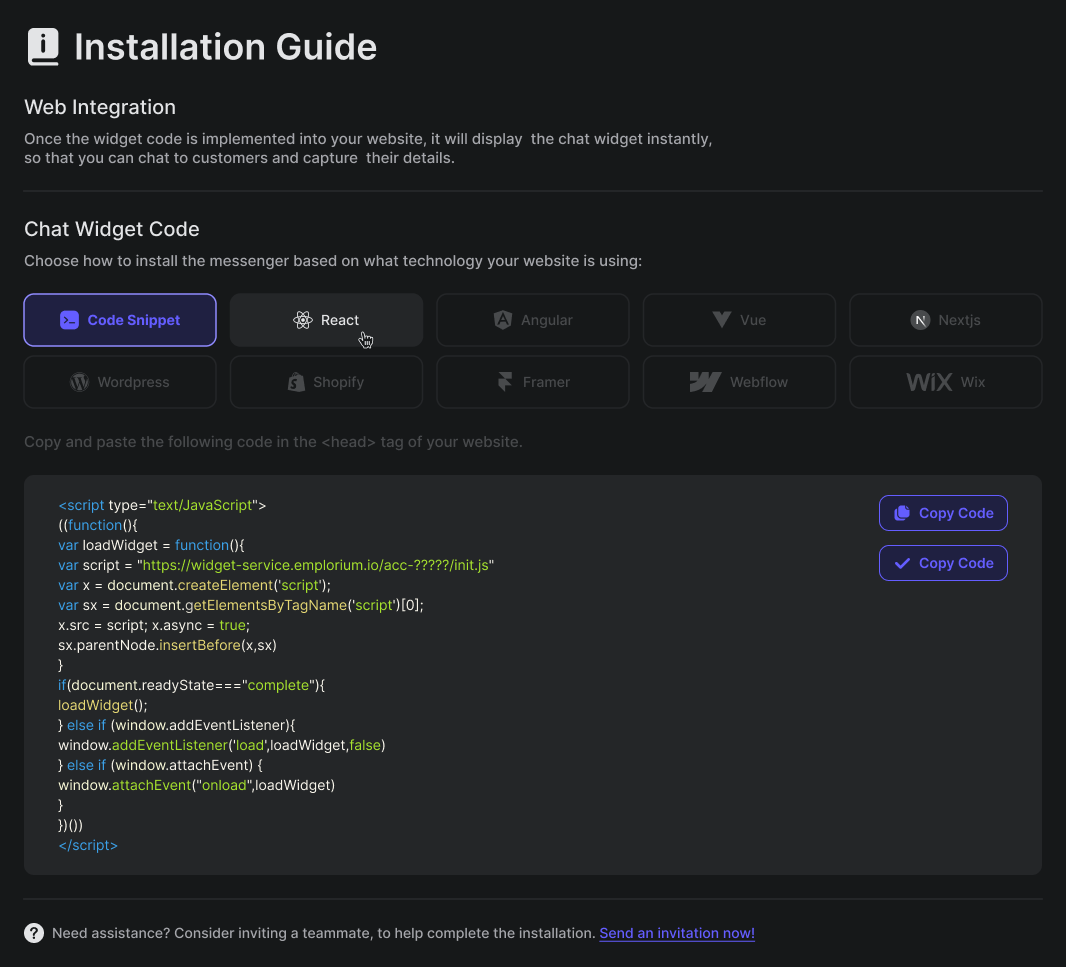This screenshot has width=1066, height=967.
Task: Click the Webflow logo icon
Action: point(705,382)
